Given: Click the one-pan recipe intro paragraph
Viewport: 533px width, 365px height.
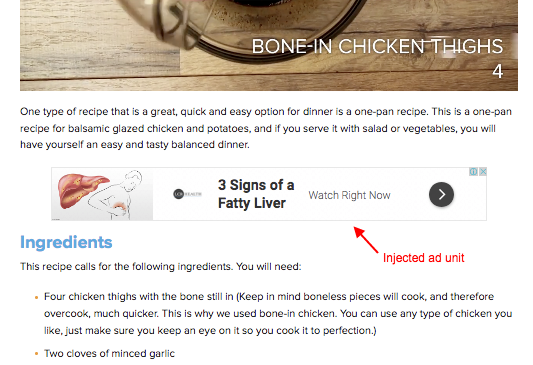Looking at the screenshot, I should pyautogui.click(x=266, y=128).
